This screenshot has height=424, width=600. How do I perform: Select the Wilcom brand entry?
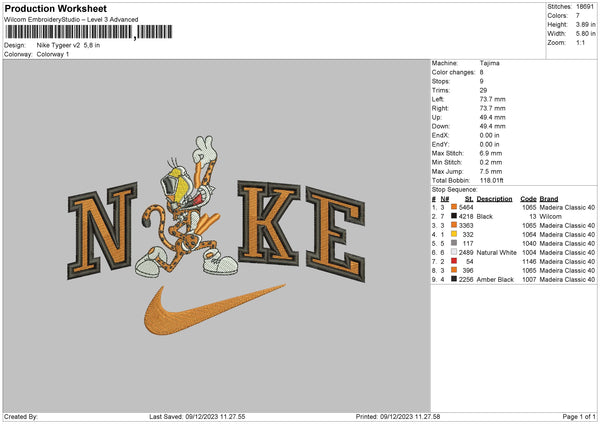pos(550,217)
